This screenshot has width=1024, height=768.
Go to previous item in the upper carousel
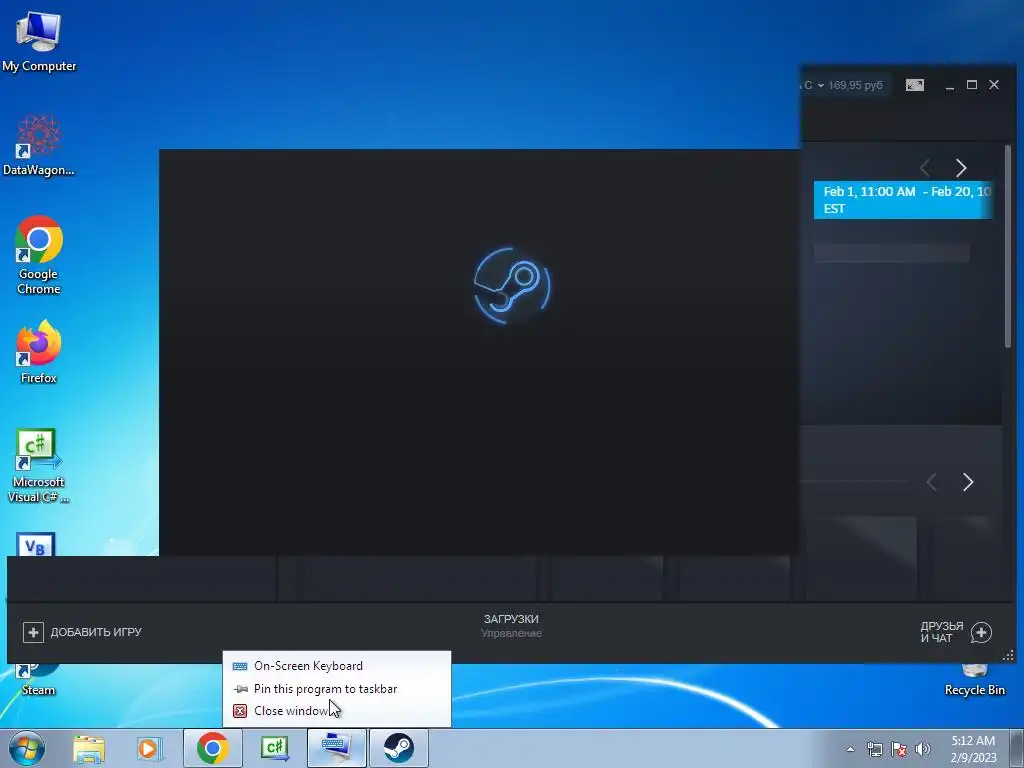(925, 168)
